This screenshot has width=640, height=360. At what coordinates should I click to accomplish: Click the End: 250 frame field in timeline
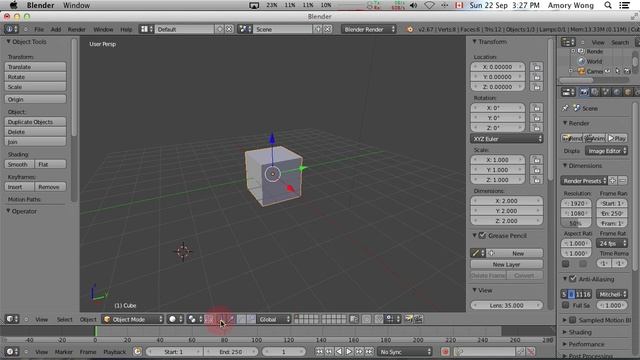coord(231,351)
